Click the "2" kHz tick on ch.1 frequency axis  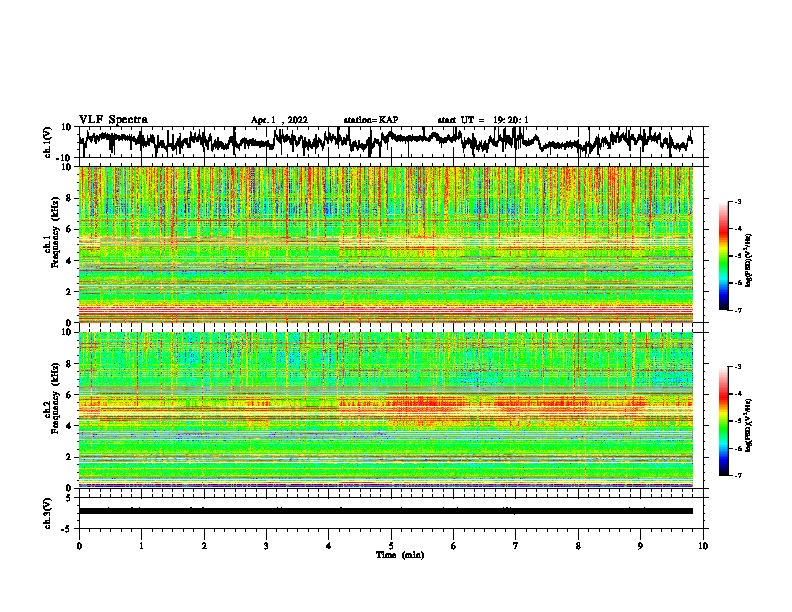[70, 291]
